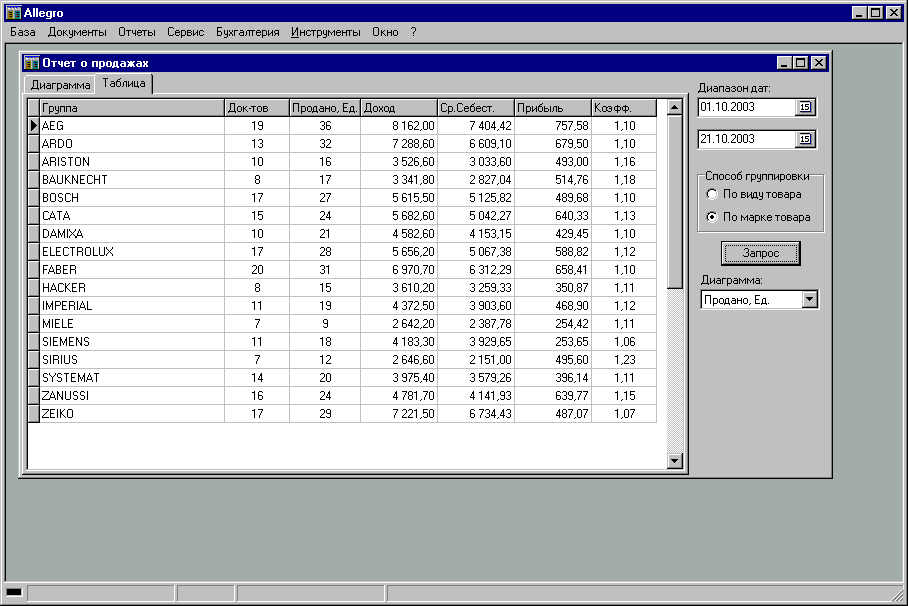Screen dimensions: 908x606
Task: Select the HACKER group cell
Action: (x=131, y=287)
